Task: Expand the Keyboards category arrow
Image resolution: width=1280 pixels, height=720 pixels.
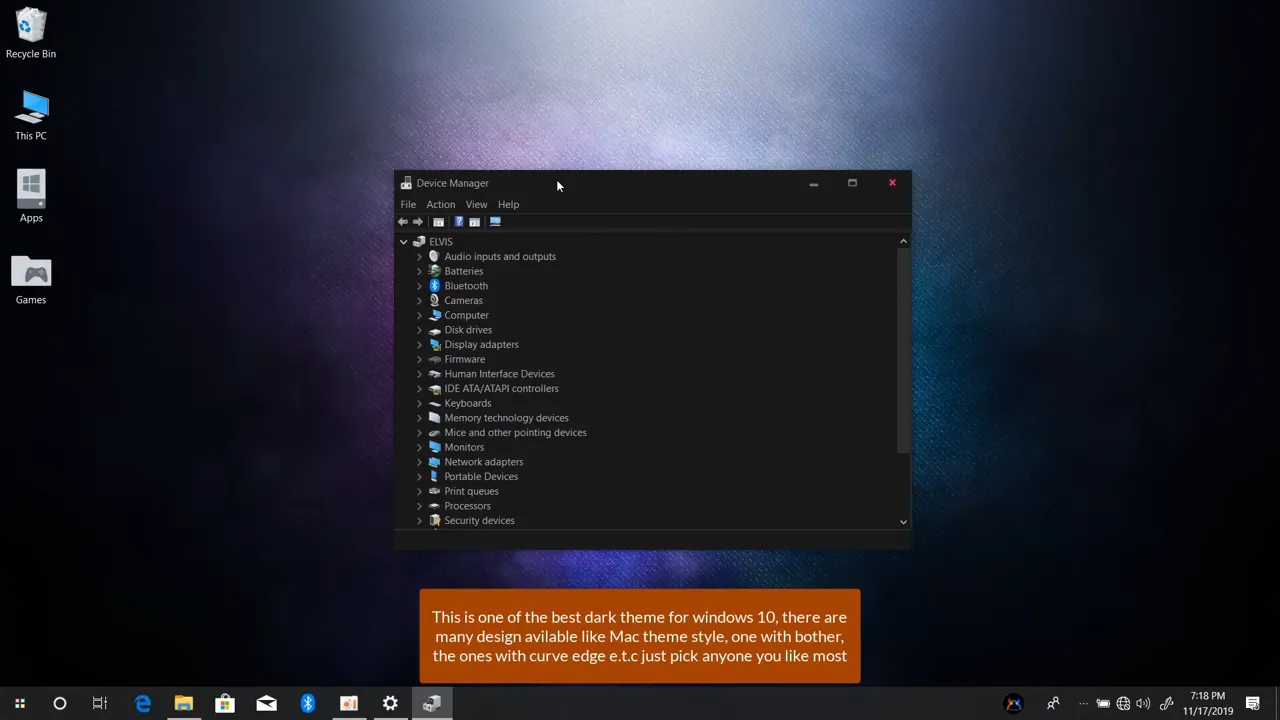Action: click(419, 403)
